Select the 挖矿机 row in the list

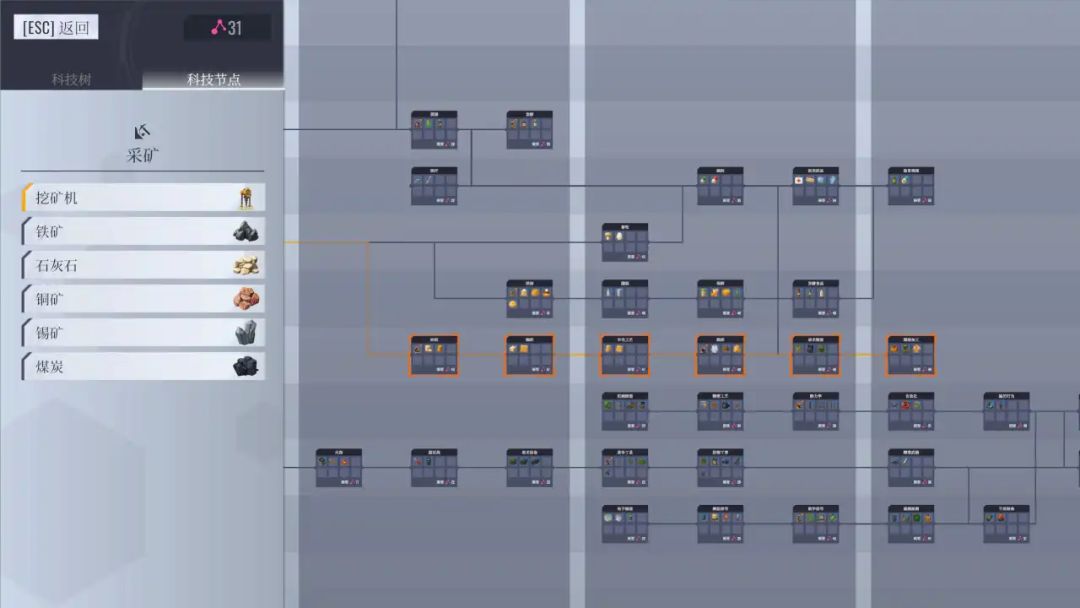[143, 198]
